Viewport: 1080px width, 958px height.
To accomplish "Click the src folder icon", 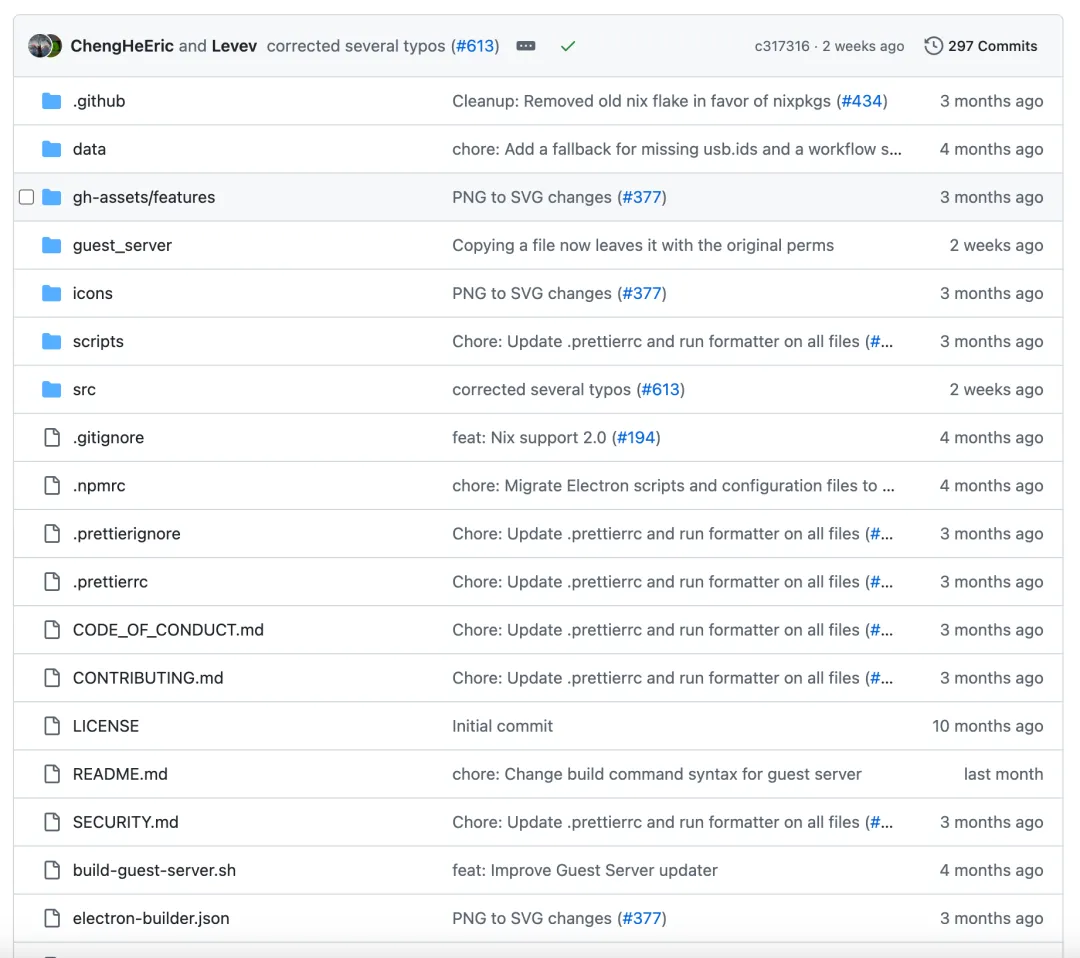I will pyautogui.click(x=52, y=389).
